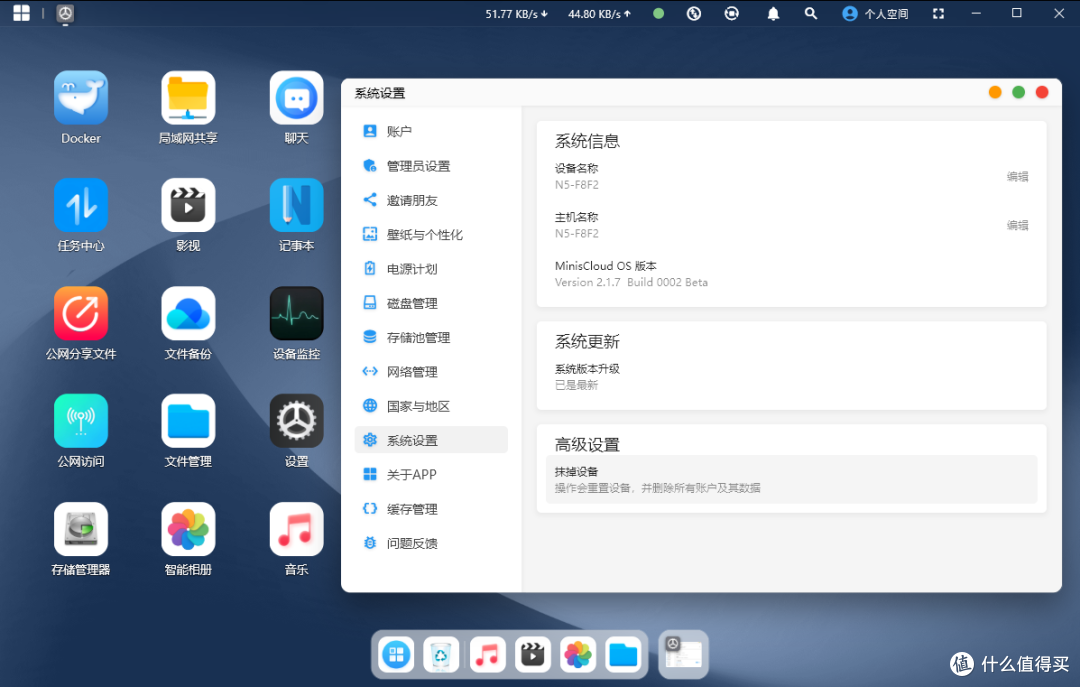Screen dimensions: 1080x687
Task: Click the sync circle icon in the top bar
Action: click(x=731, y=13)
